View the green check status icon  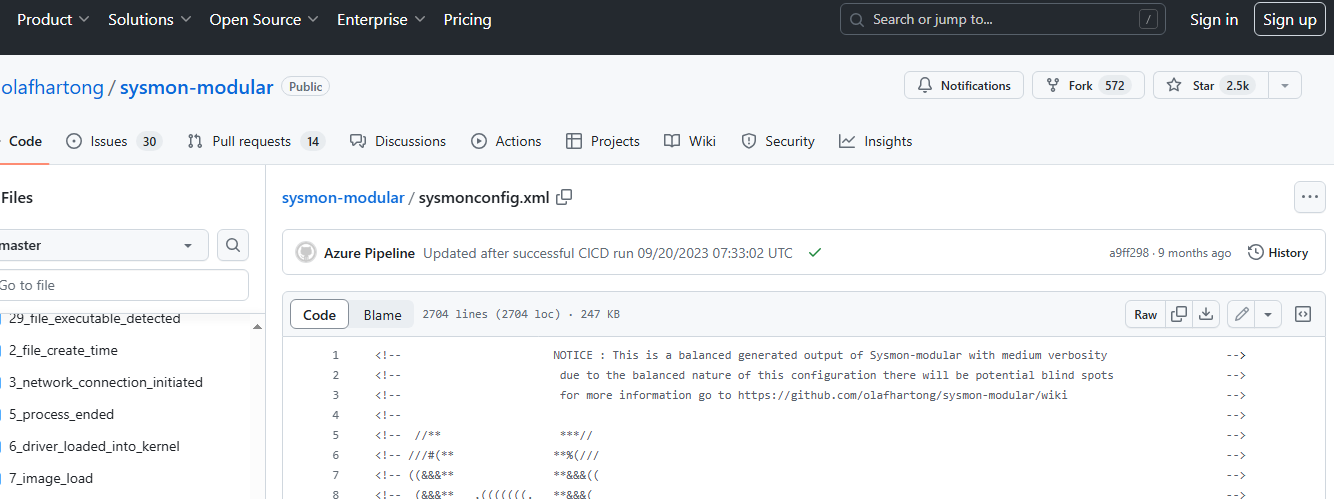815,253
